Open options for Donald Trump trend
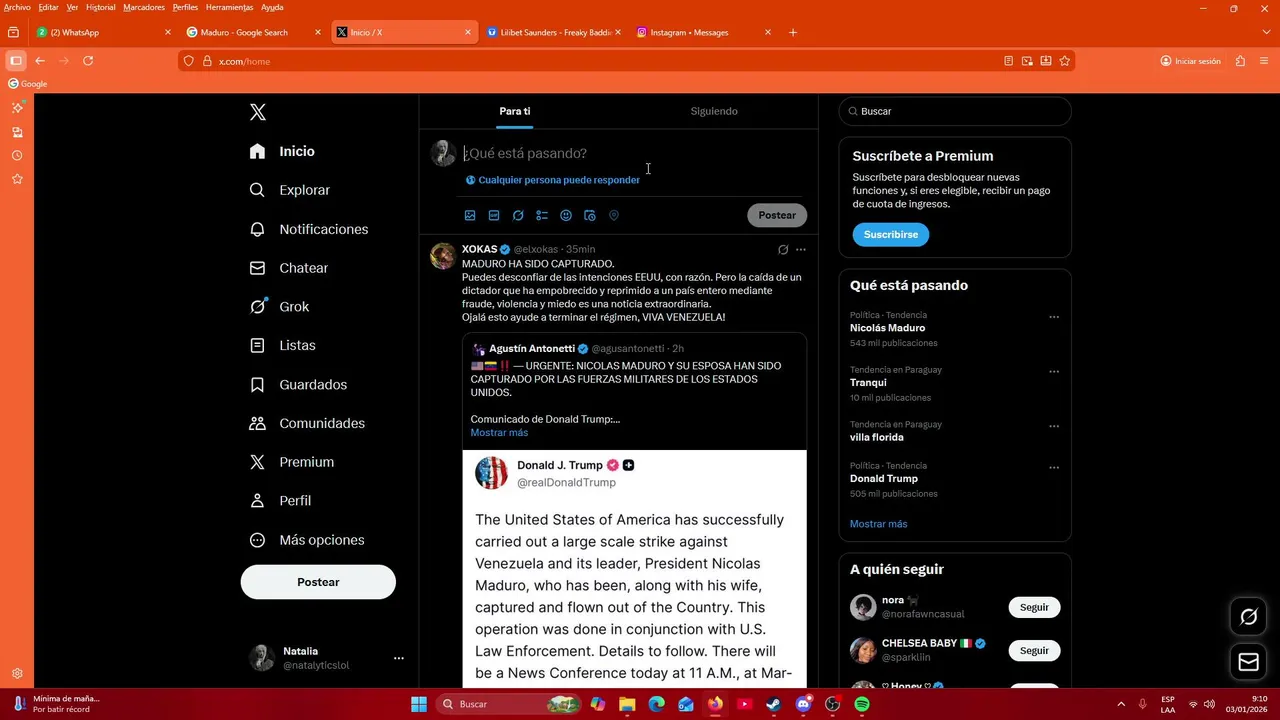This screenshot has width=1280, height=720. tap(1054, 467)
